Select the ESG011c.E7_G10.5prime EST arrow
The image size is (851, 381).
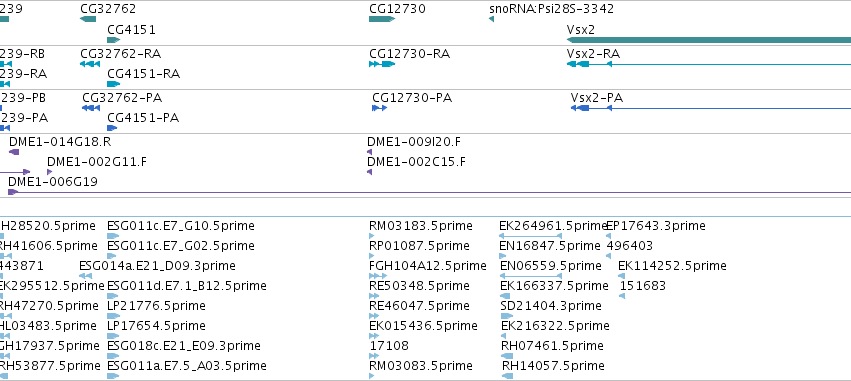point(113,236)
